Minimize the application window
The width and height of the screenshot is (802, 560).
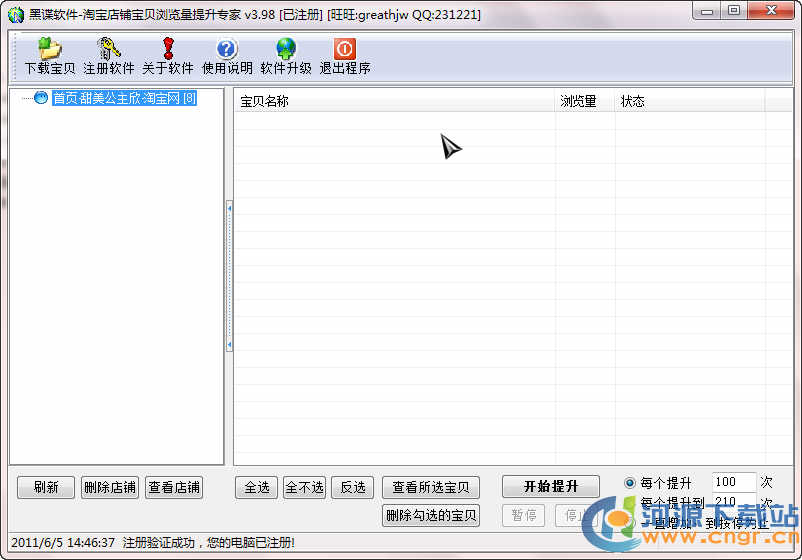pyautogui.click(x=707, y=11)
